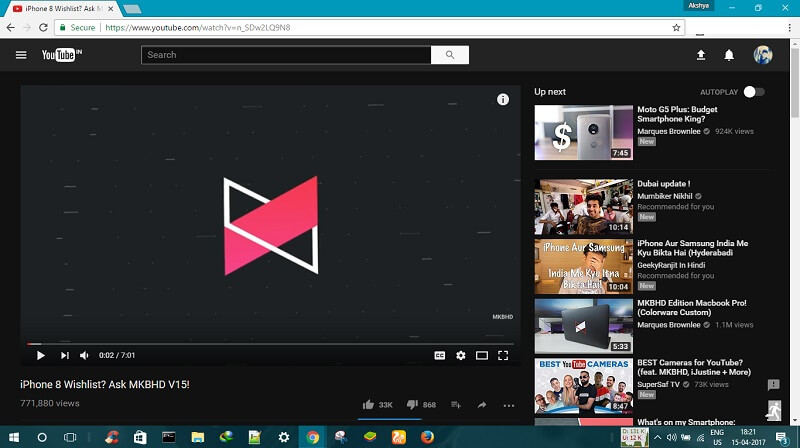
Task: Open File Explorer from taskbar
Action: pyautogui.click(x=197, y=437)
